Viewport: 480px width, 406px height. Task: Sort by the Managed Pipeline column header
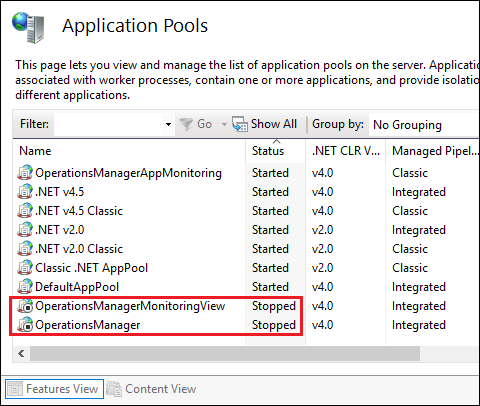(433, 151)
